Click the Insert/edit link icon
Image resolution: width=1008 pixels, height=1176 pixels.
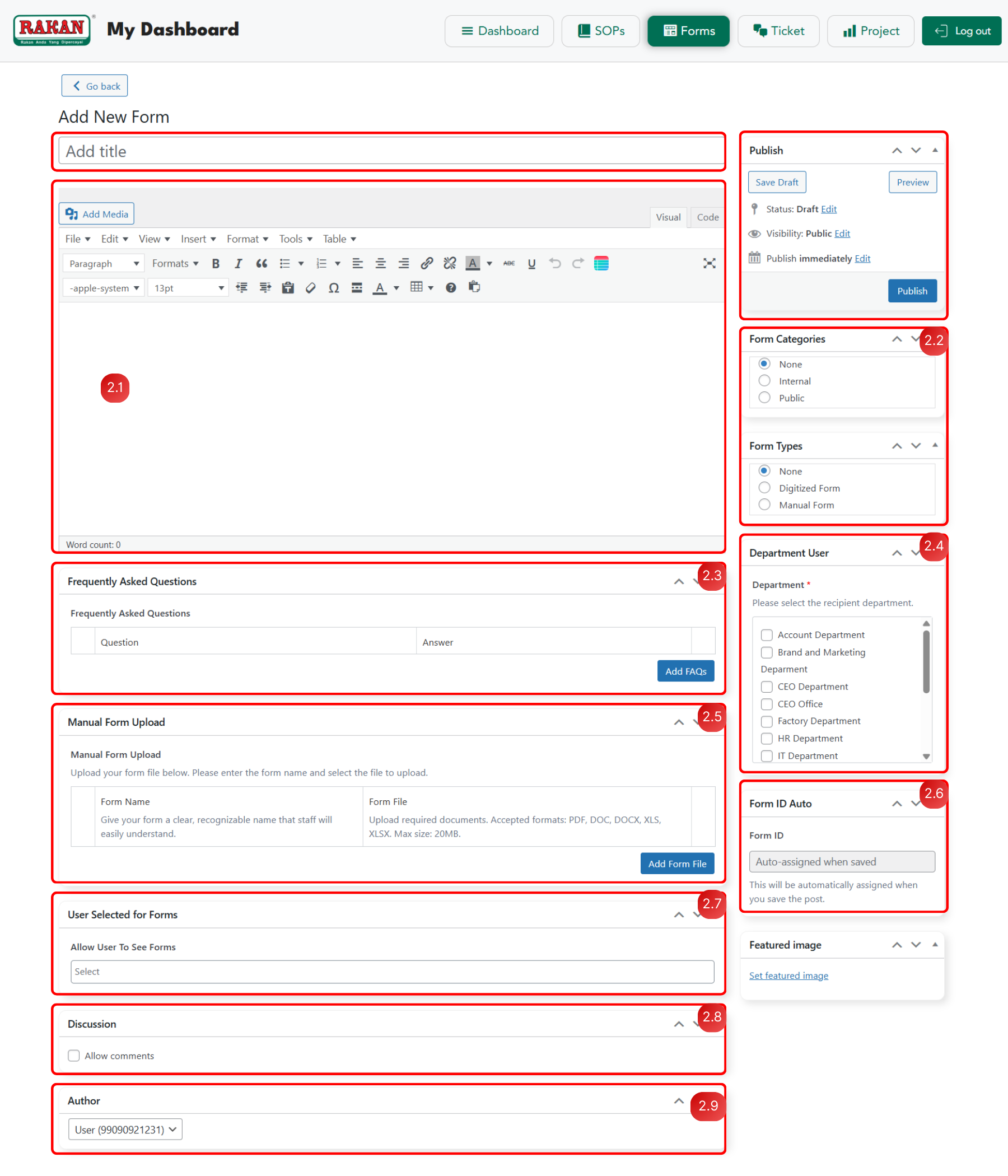pyautogui.click(x=427, y=263)
